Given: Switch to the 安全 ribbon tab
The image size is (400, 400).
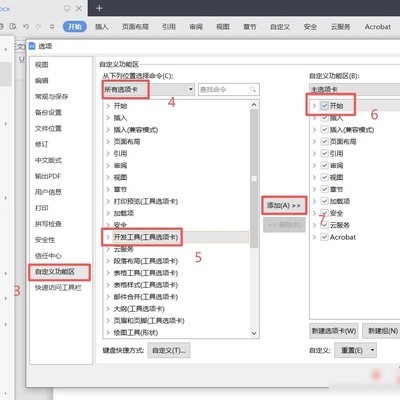Looking at the screenshot, I should tap(310, 27).
